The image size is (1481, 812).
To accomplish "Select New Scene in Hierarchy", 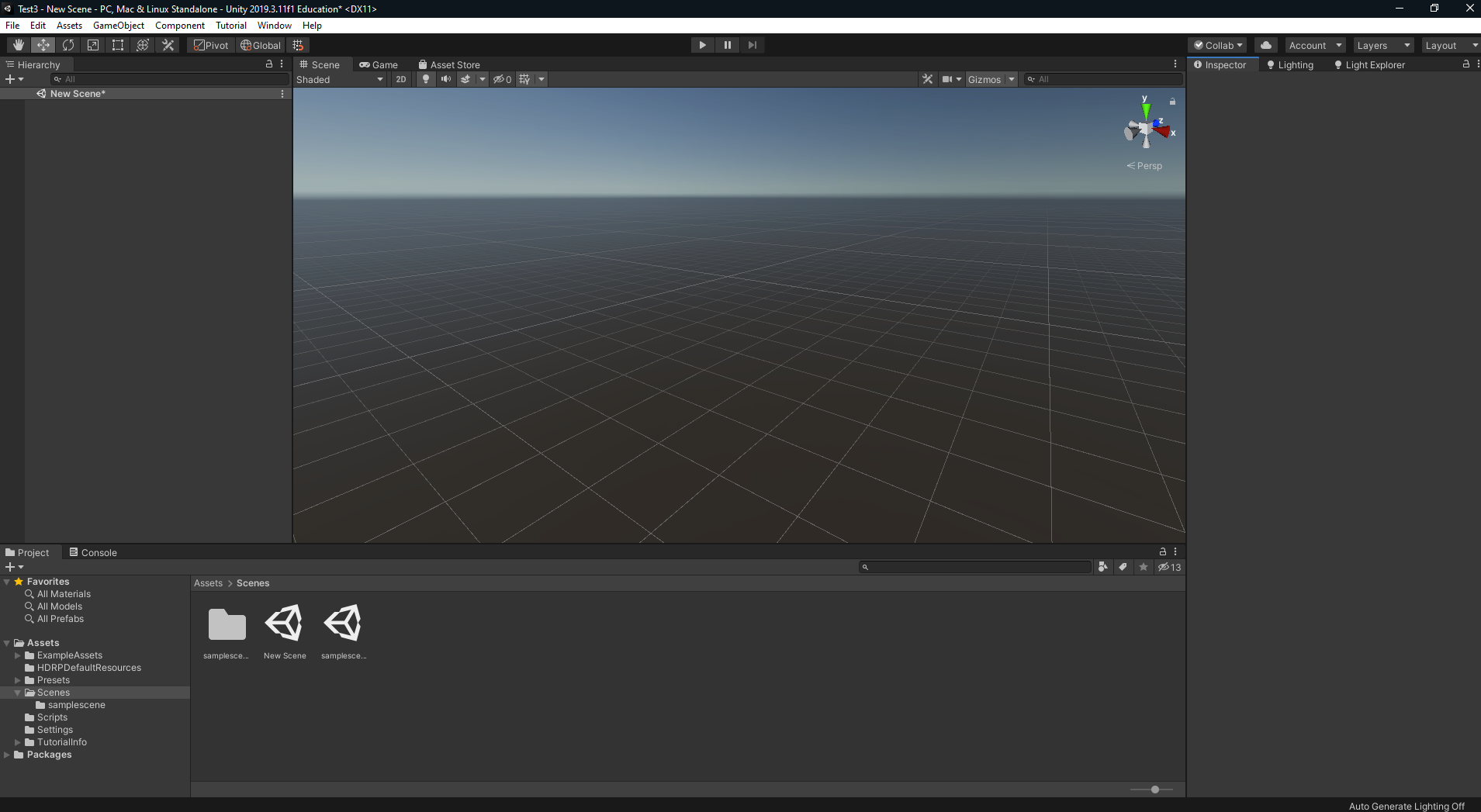I will [x=78, y=94].
